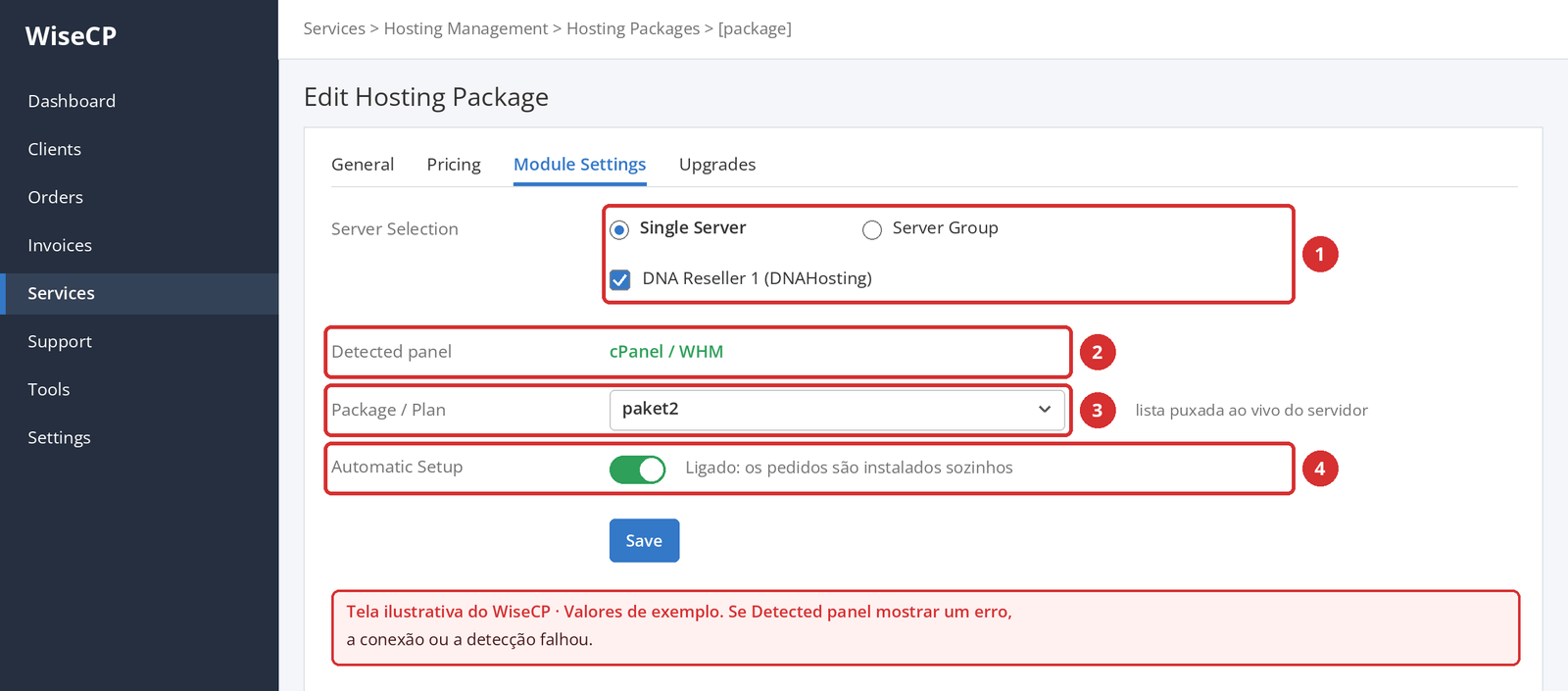Select the Single Server radio option

point(619,229)
